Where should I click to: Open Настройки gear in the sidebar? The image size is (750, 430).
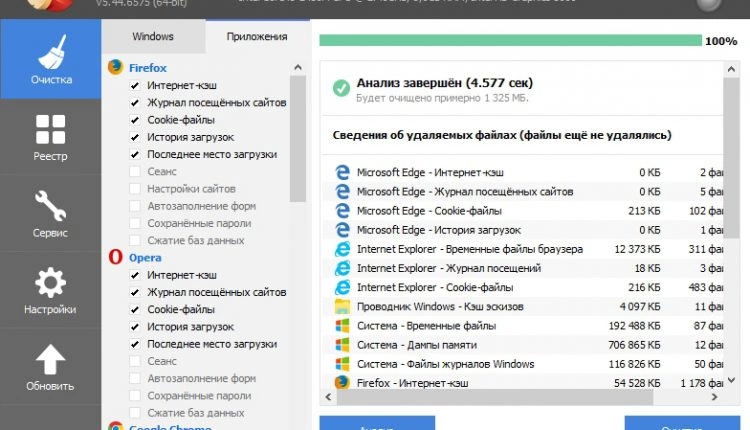coord(50,291)
